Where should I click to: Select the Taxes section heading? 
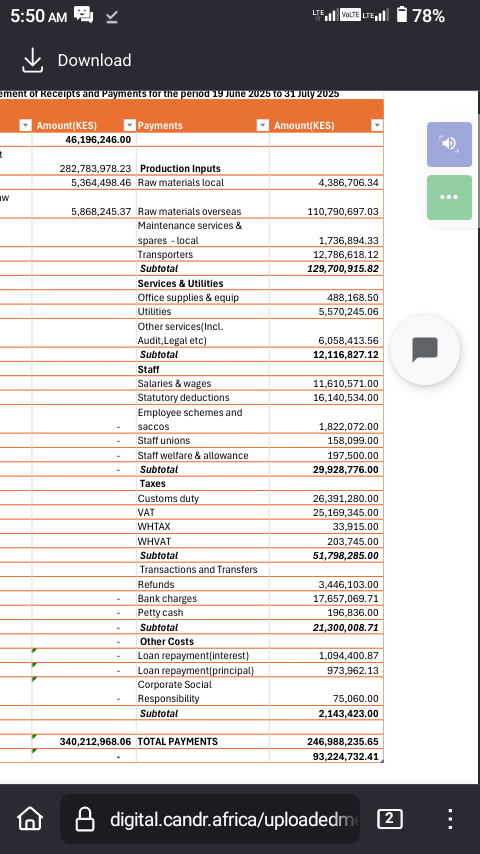(x=153, y=484)
